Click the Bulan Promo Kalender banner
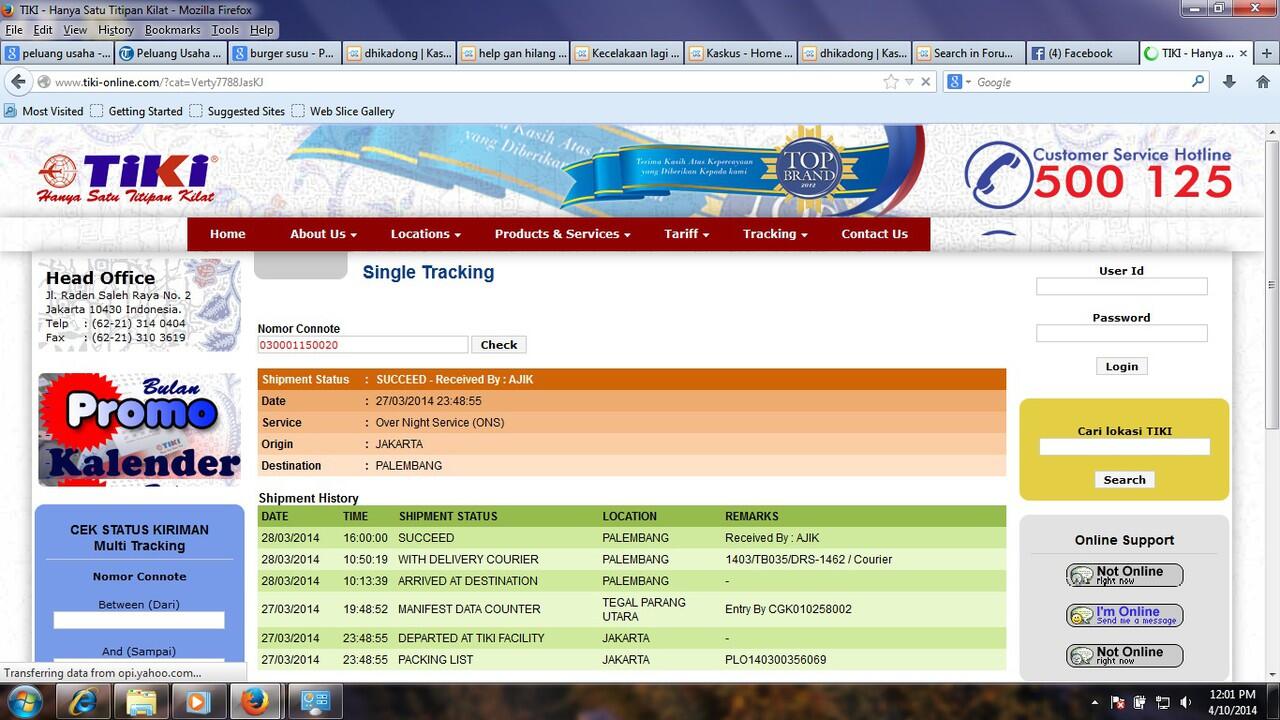Screen dimensions: 1280x720 tap(139, 430)
